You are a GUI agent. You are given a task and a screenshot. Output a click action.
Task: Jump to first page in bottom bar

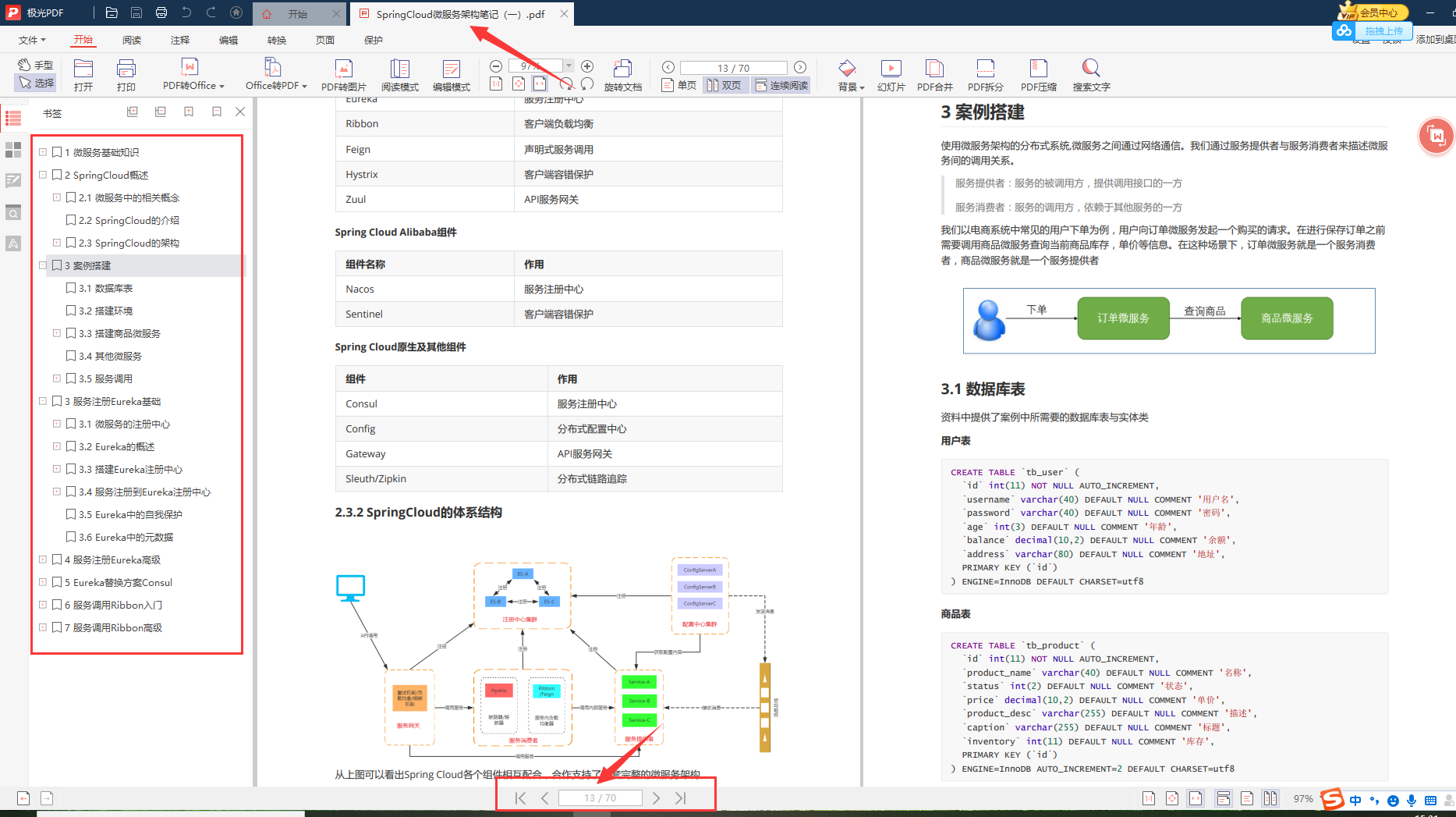[521, 797]
